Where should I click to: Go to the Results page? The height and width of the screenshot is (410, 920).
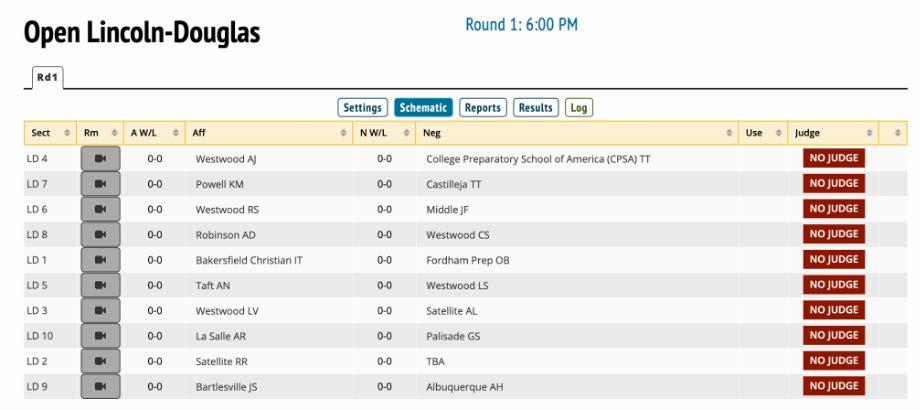(537, 107)
